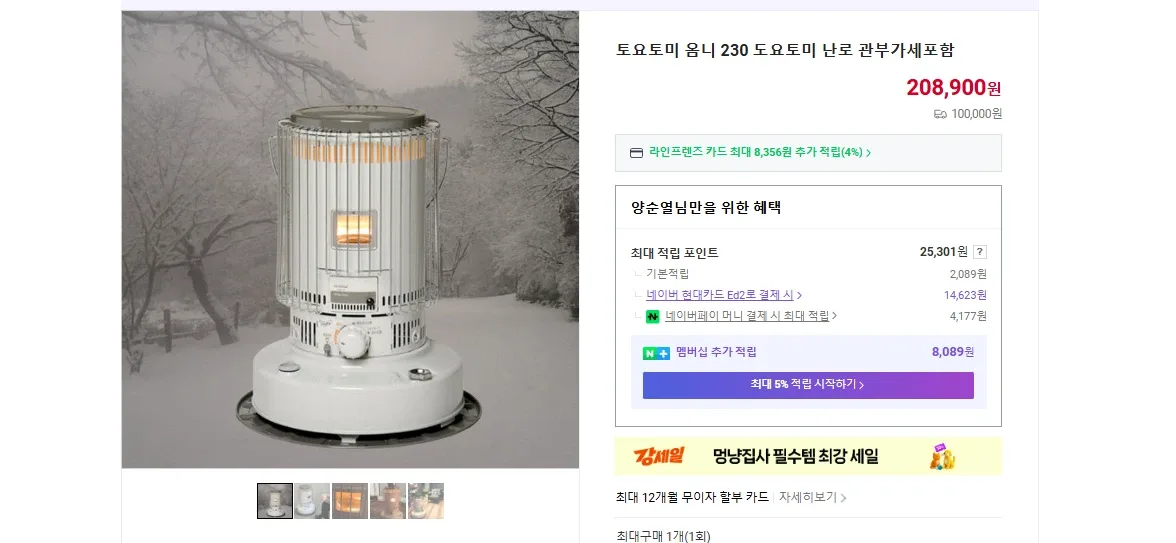
Task: Open 멍냥집사 필수템 최강 세일 banner
Action: [x=808, y=456]
